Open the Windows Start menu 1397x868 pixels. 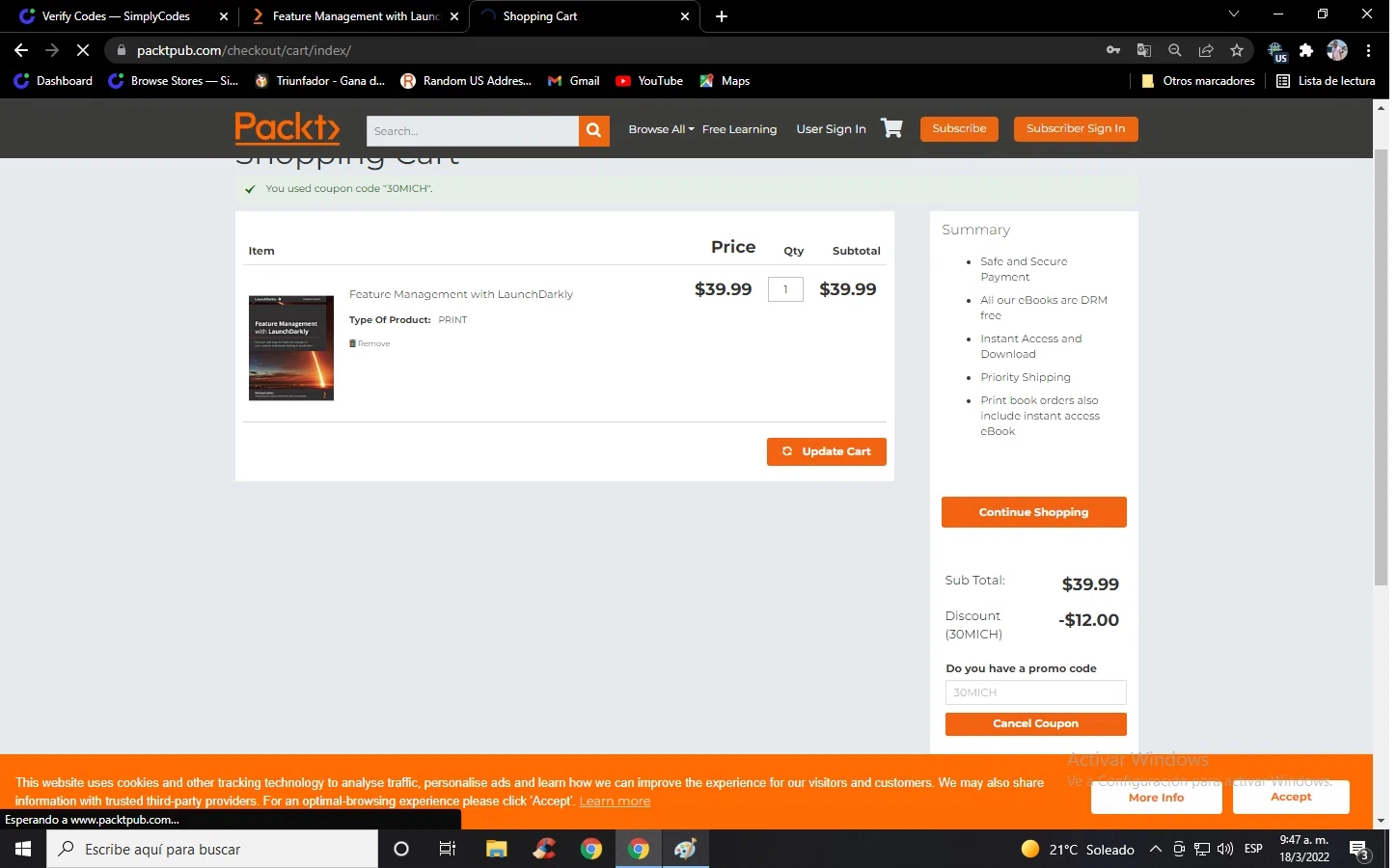[x=23, y=849]
